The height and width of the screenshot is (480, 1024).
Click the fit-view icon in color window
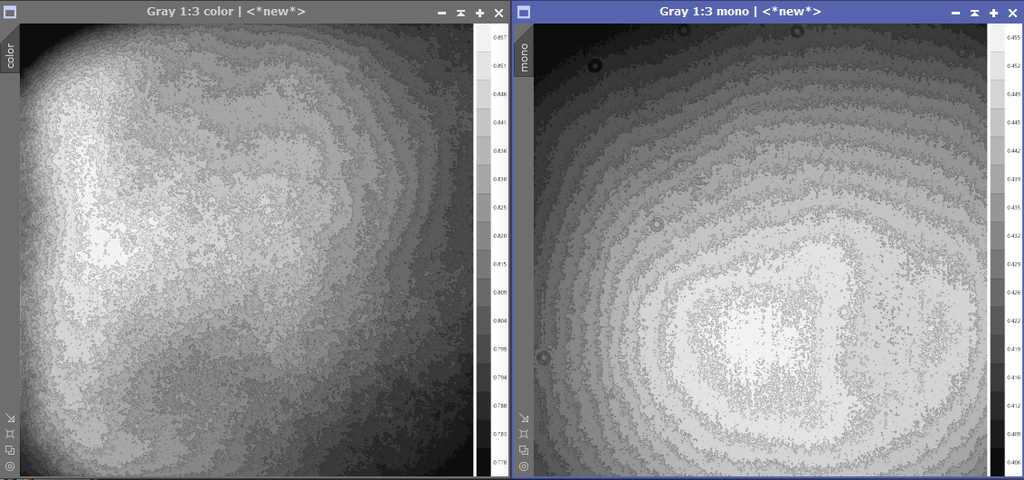click(10, 434)
